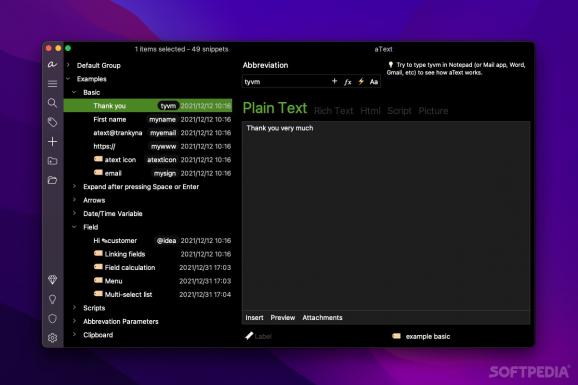This screenshot has width=578, height=385.
Task: Expand the Arrows group chevron
Action: click(74, 200)
